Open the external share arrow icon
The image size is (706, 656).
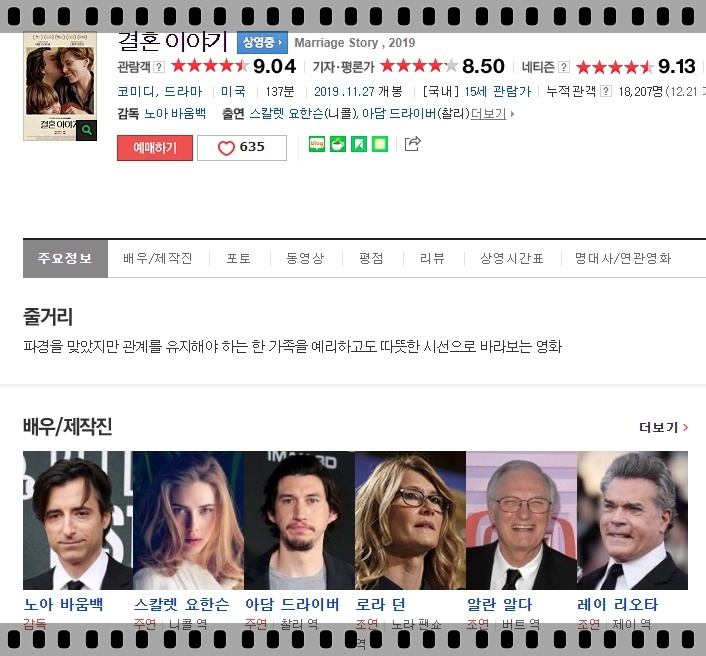pos(412,144)
